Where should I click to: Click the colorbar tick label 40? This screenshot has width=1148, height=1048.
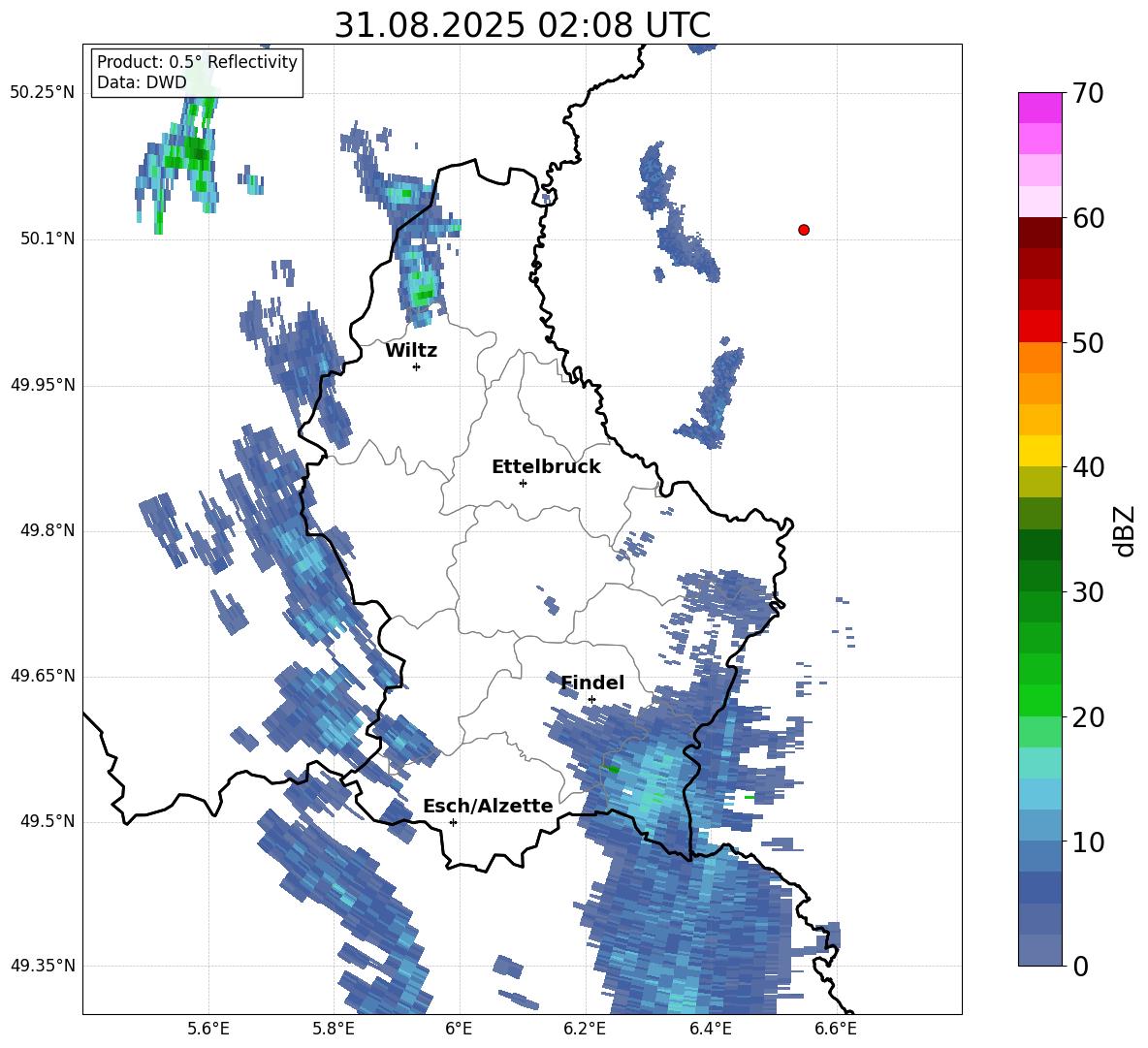tap(1088, 467)
